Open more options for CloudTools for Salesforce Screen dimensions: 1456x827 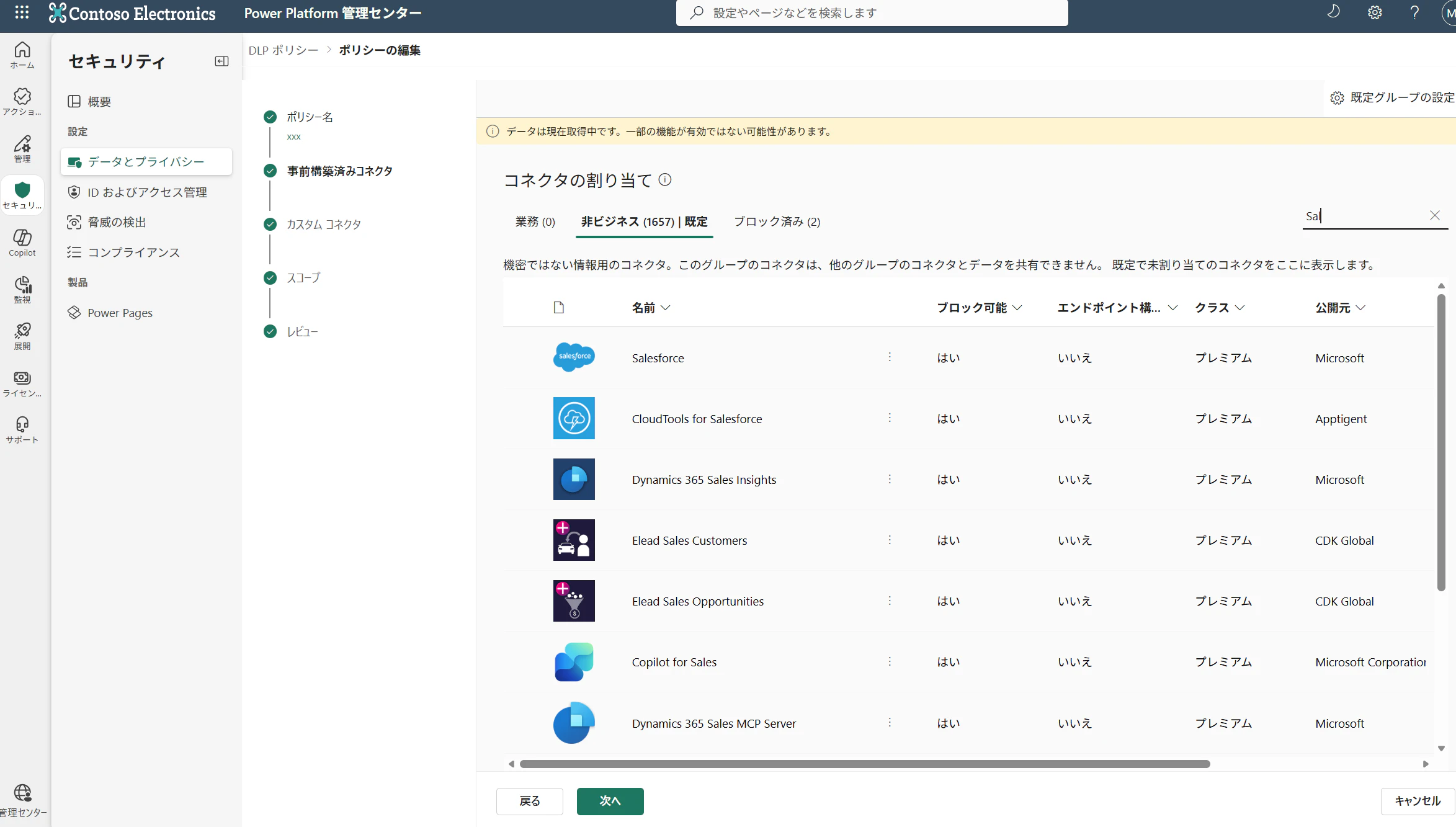[x=890, y=418]
